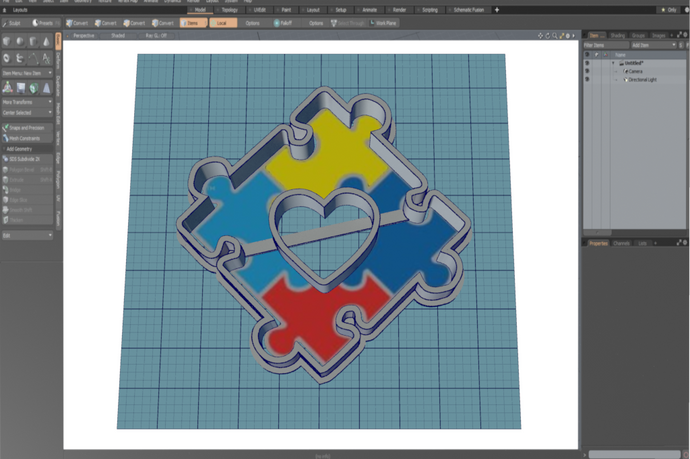This screenshot has width=690, height=459.
Task: Click the viewport maximize icon
Action: click(562, 36)
